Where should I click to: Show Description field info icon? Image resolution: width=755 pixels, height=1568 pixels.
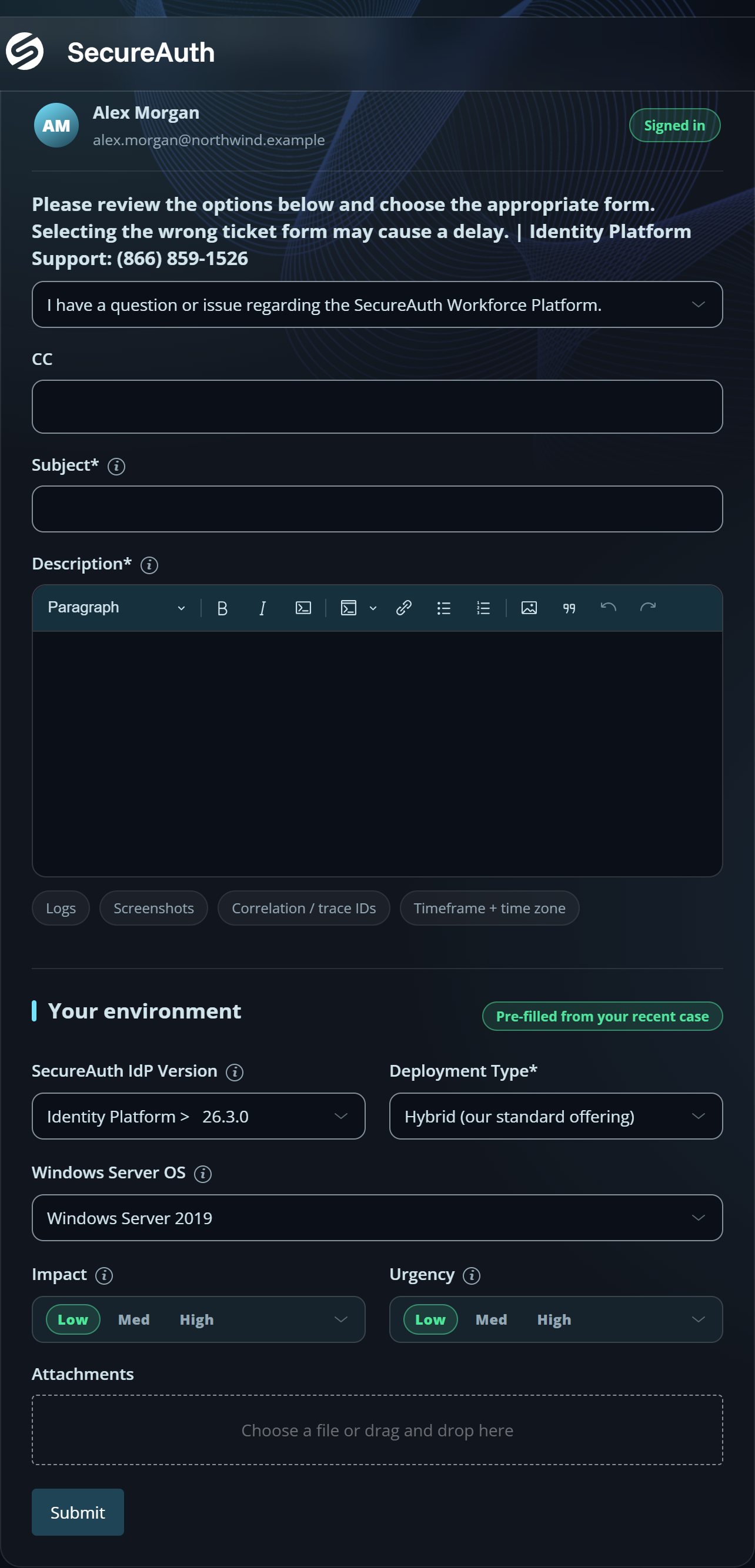[x=149, y=565]
